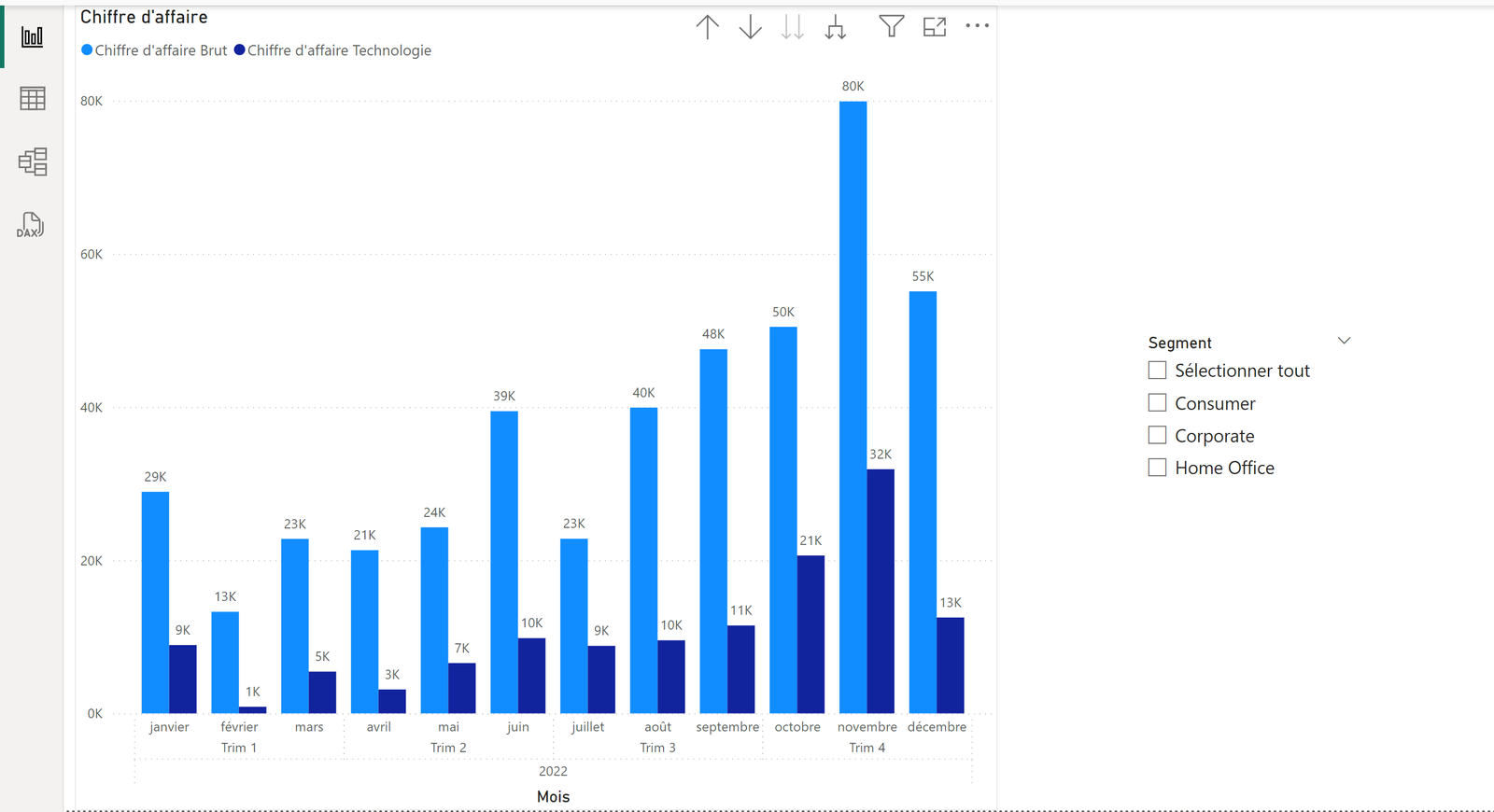The height and width of the screenshot is (812, 1494).
Task: Go to next hierarchy level double-arrow icon
Action: tap(793, 27)
